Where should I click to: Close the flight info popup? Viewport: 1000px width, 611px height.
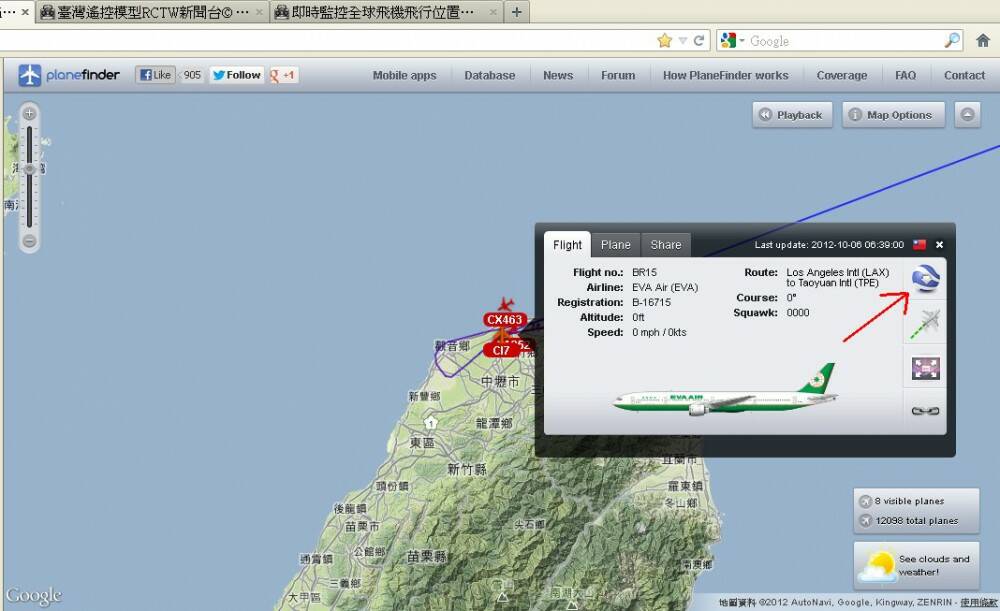(939, 244)
